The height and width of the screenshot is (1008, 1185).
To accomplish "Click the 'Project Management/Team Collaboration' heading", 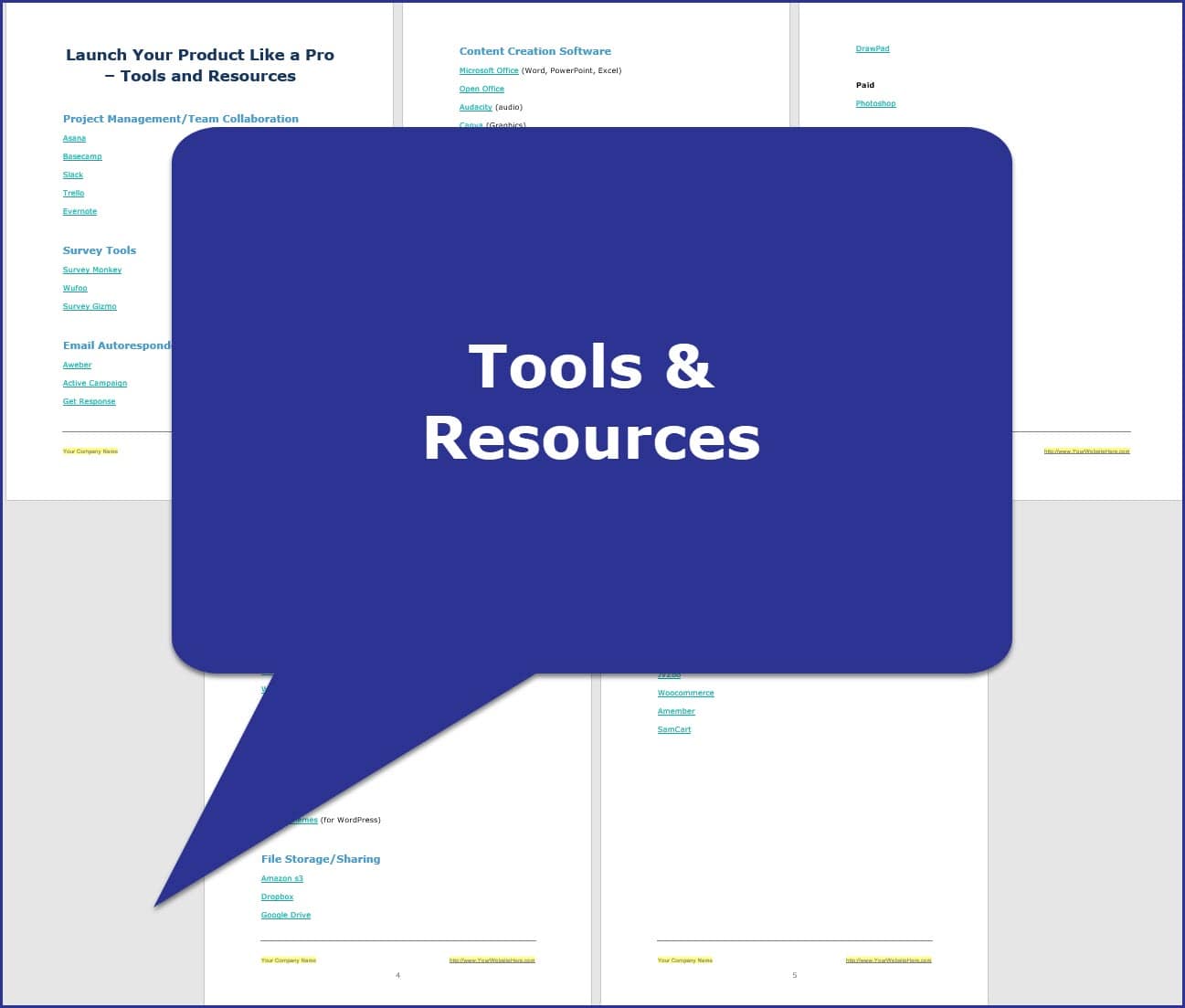I will coord(181,119).
